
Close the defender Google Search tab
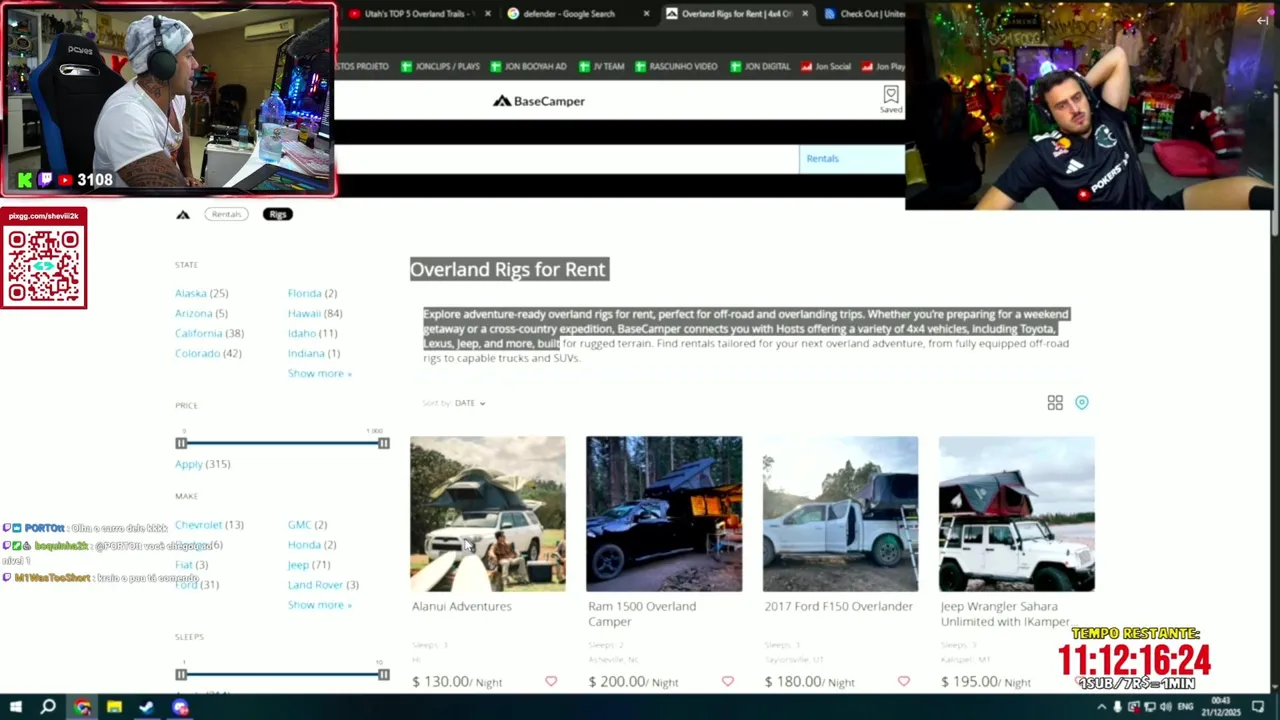click(646, 14)
